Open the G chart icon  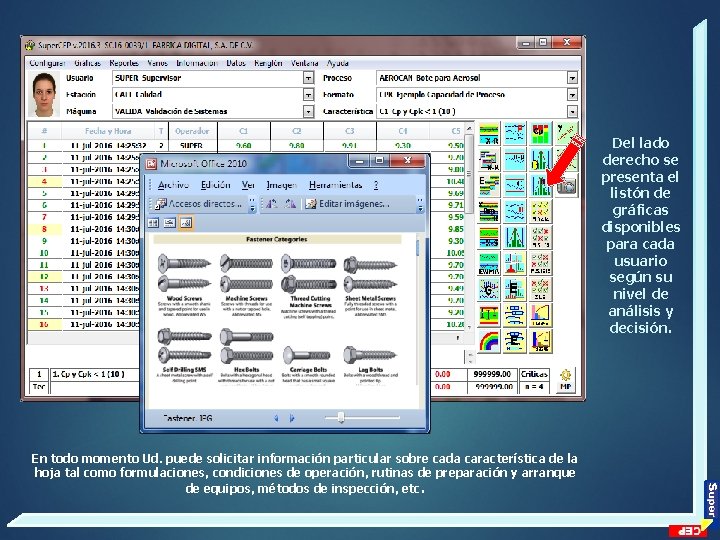click(x=489, y=289)
